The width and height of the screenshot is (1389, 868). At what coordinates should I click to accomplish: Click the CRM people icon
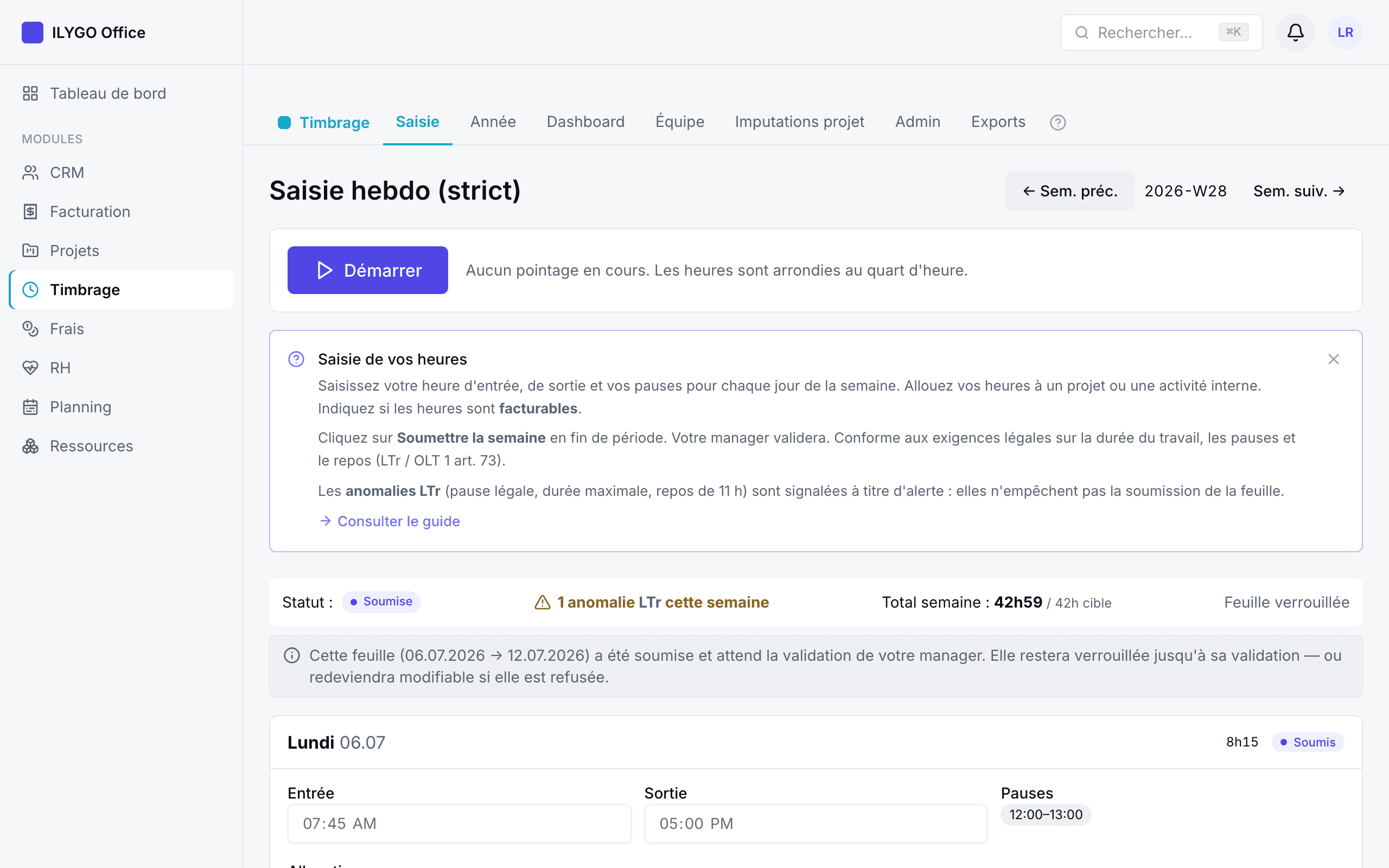click(30, 173)
